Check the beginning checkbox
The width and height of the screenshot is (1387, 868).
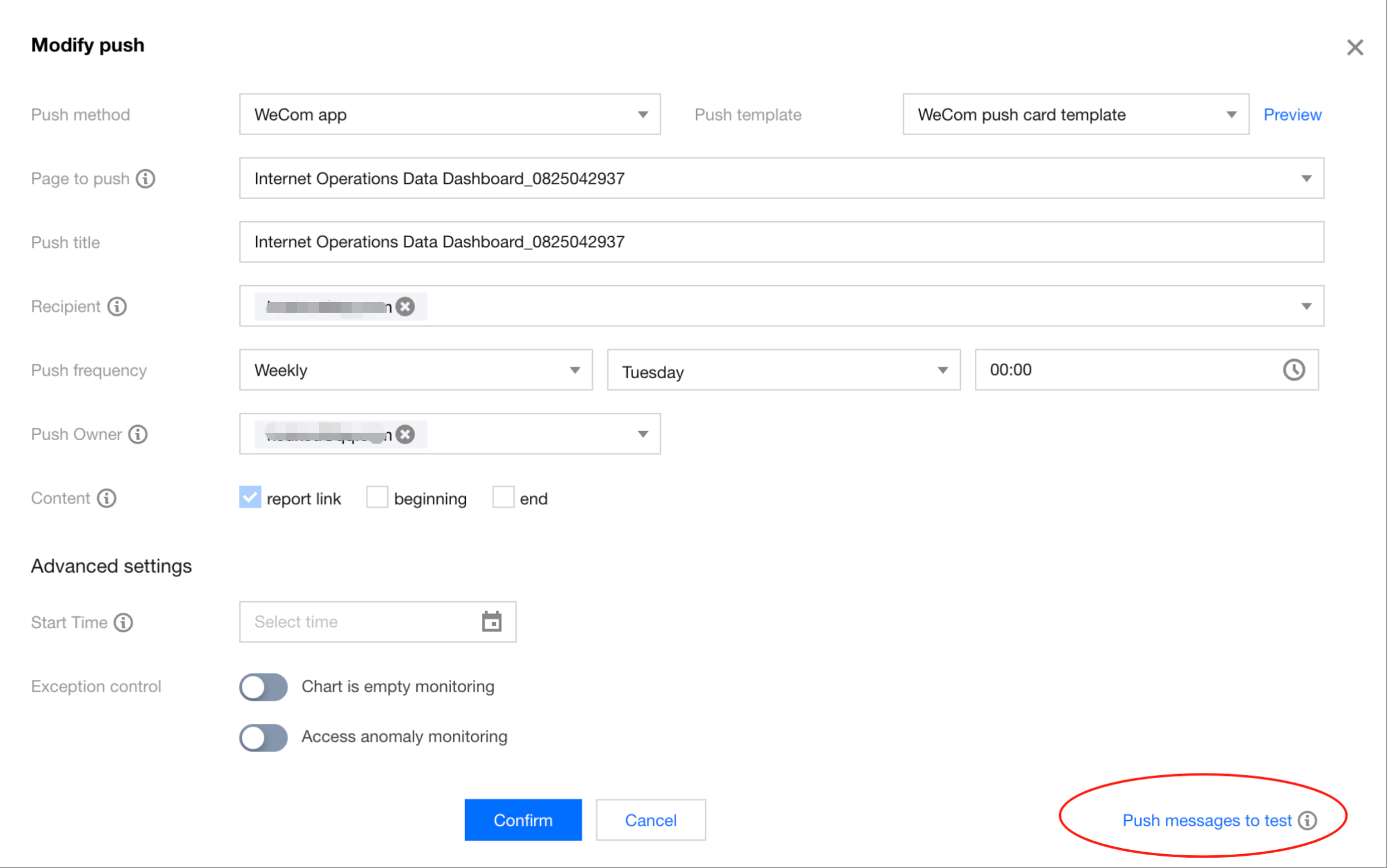(x=377, y=497)
